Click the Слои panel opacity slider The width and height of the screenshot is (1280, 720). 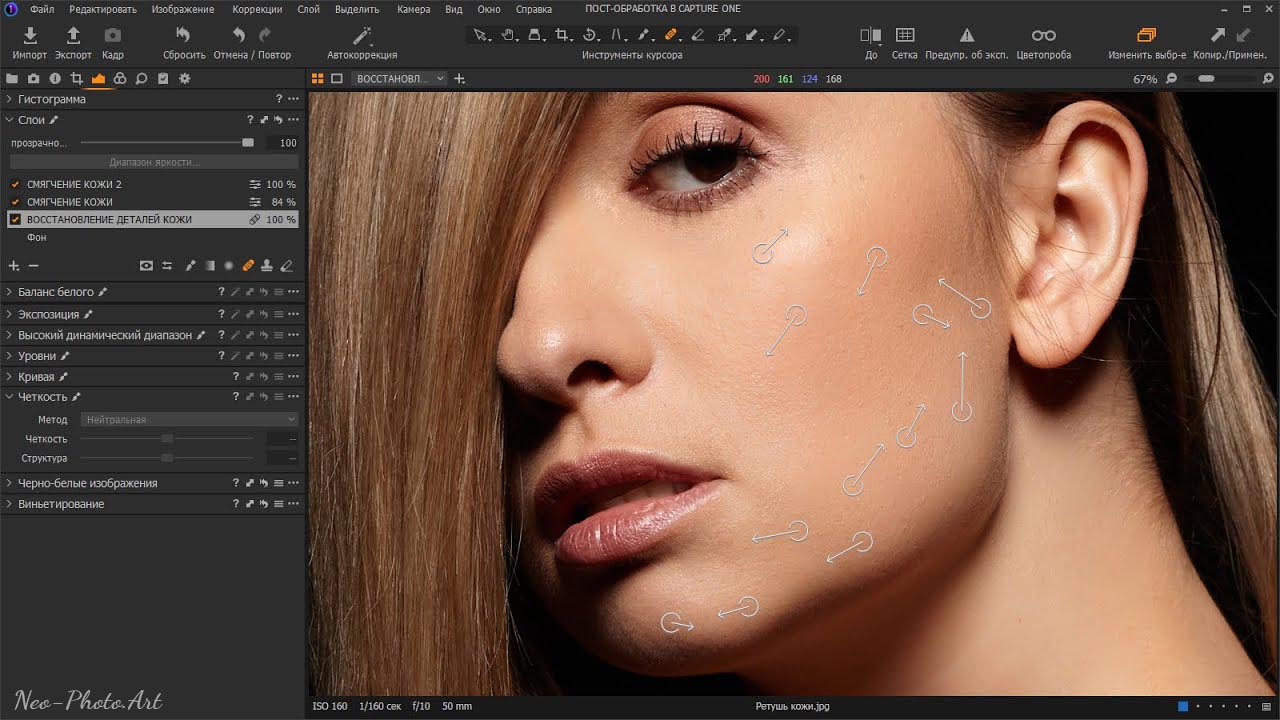pos(167,143)
